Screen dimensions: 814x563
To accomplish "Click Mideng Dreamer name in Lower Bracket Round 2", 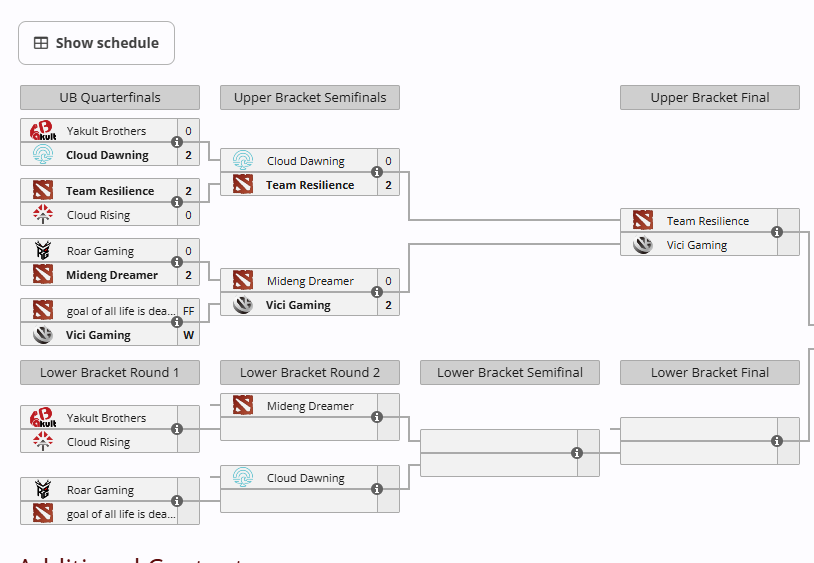I will click(310, 406).
